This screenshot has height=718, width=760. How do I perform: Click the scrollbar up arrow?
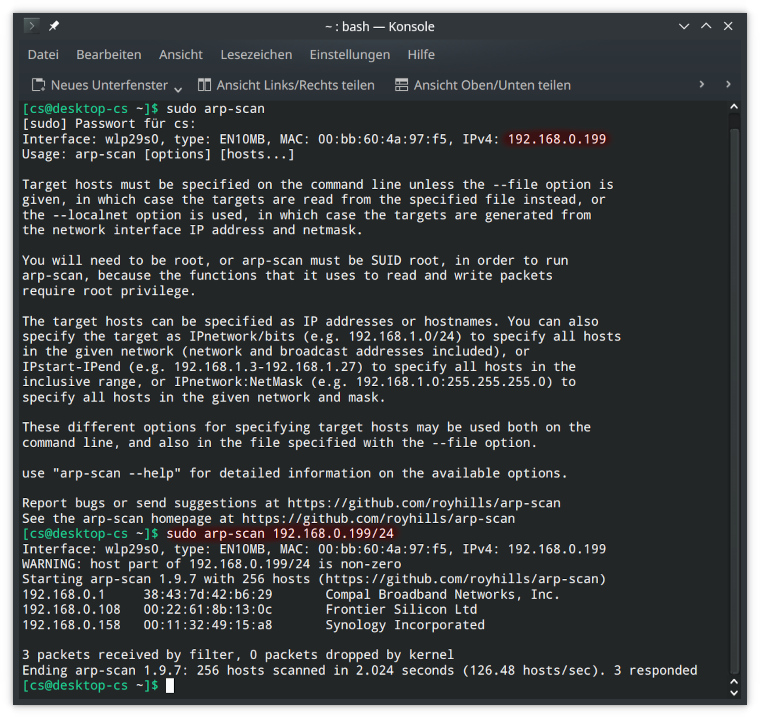click(x=734, y=107)
